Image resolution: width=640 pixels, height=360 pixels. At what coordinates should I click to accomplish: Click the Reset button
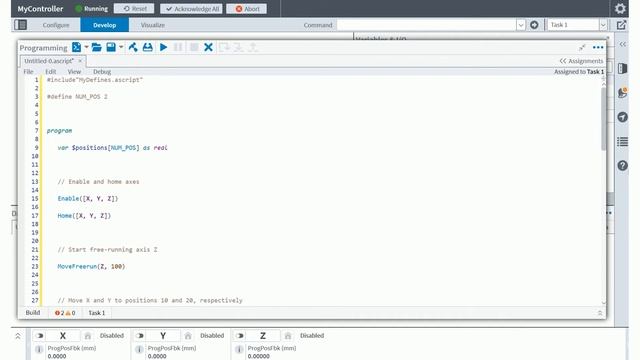(134, 9)
